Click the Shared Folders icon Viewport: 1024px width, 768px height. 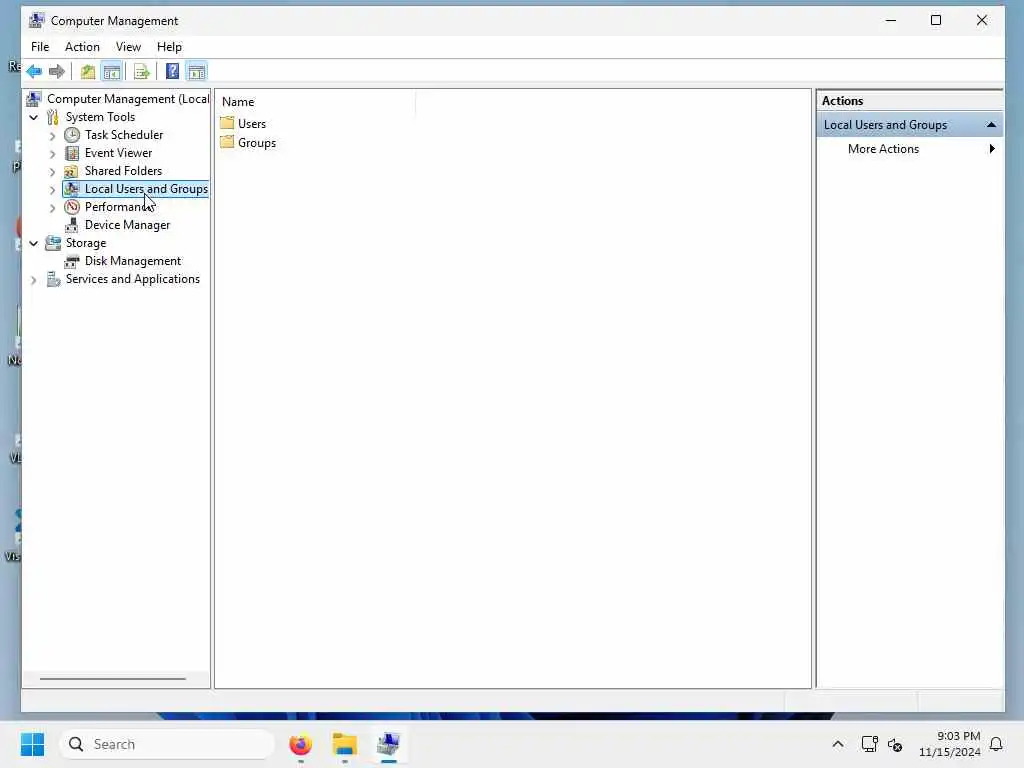click(71, 171)
